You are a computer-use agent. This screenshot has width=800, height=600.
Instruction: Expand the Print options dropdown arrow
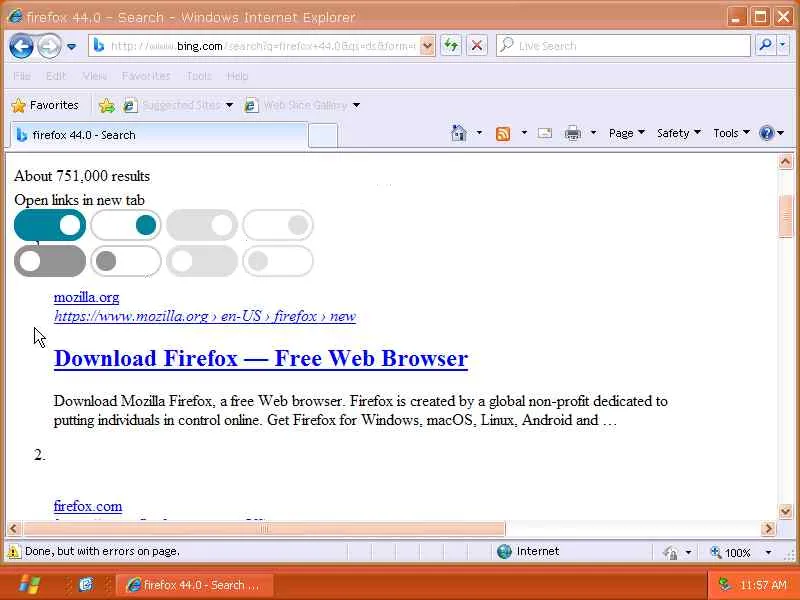[x=593, y=133]
